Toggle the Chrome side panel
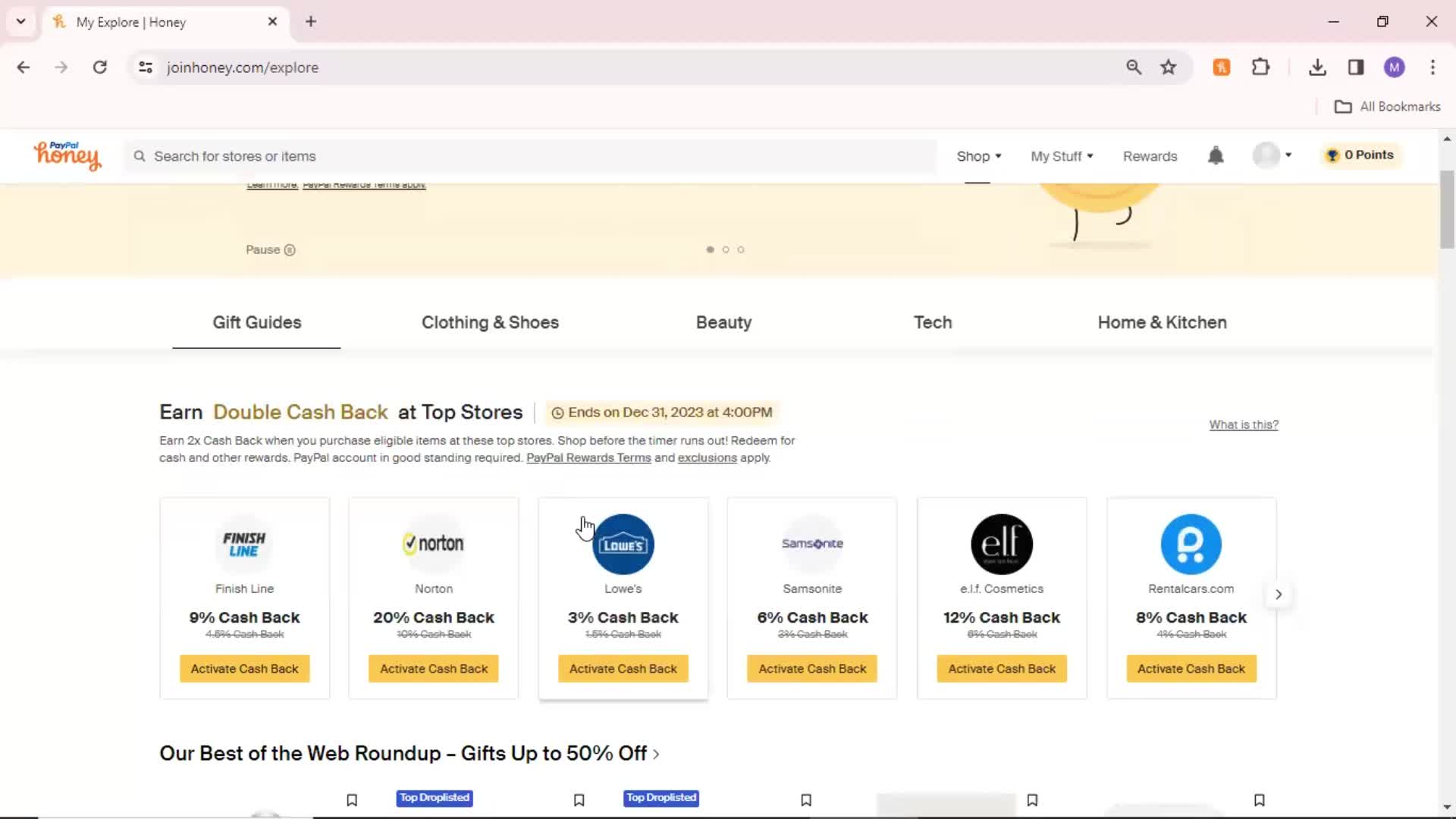1456x819 pixels. (1356, 67)
